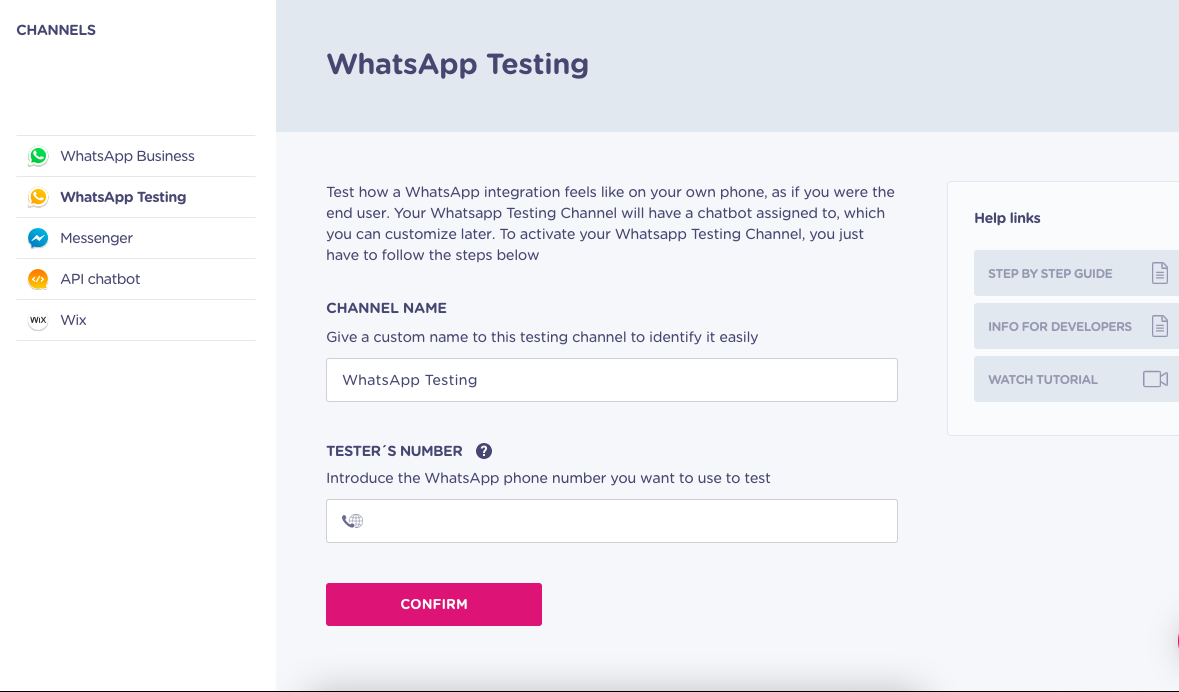Click the video camera icon beside Watch Tutorial

point(1155,379)
